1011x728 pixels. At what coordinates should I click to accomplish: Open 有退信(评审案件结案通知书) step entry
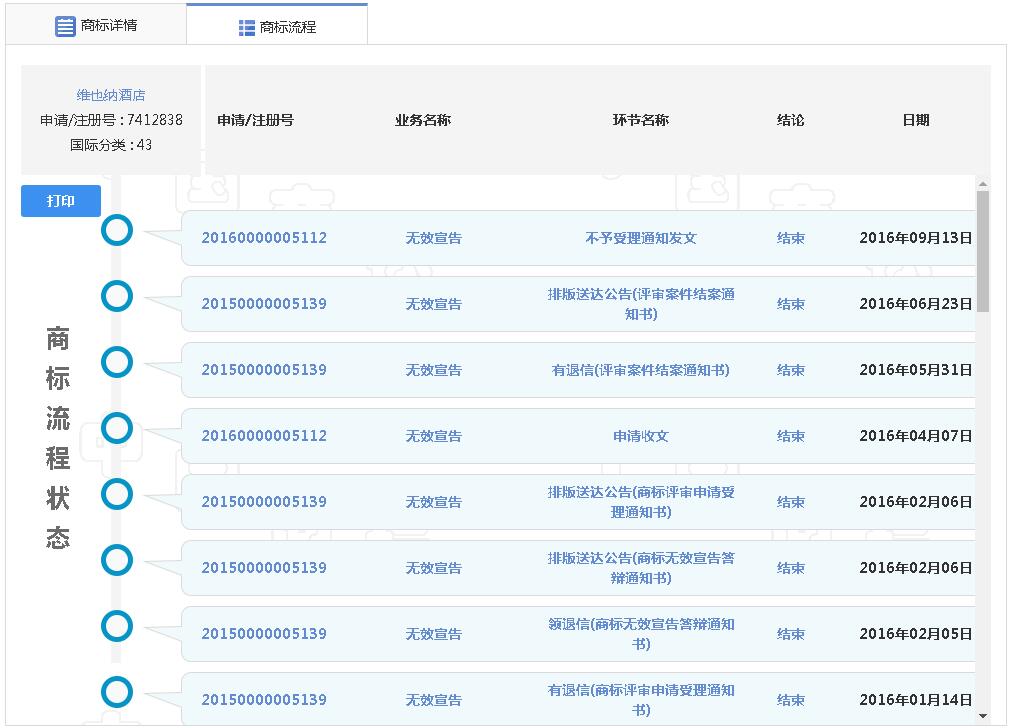[640, 370]
